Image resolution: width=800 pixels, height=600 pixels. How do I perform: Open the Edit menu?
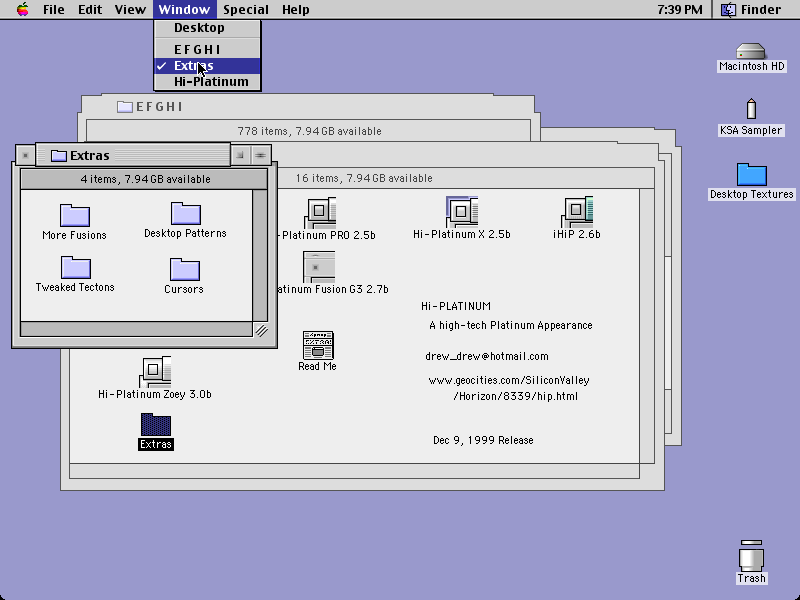point(90,9)
